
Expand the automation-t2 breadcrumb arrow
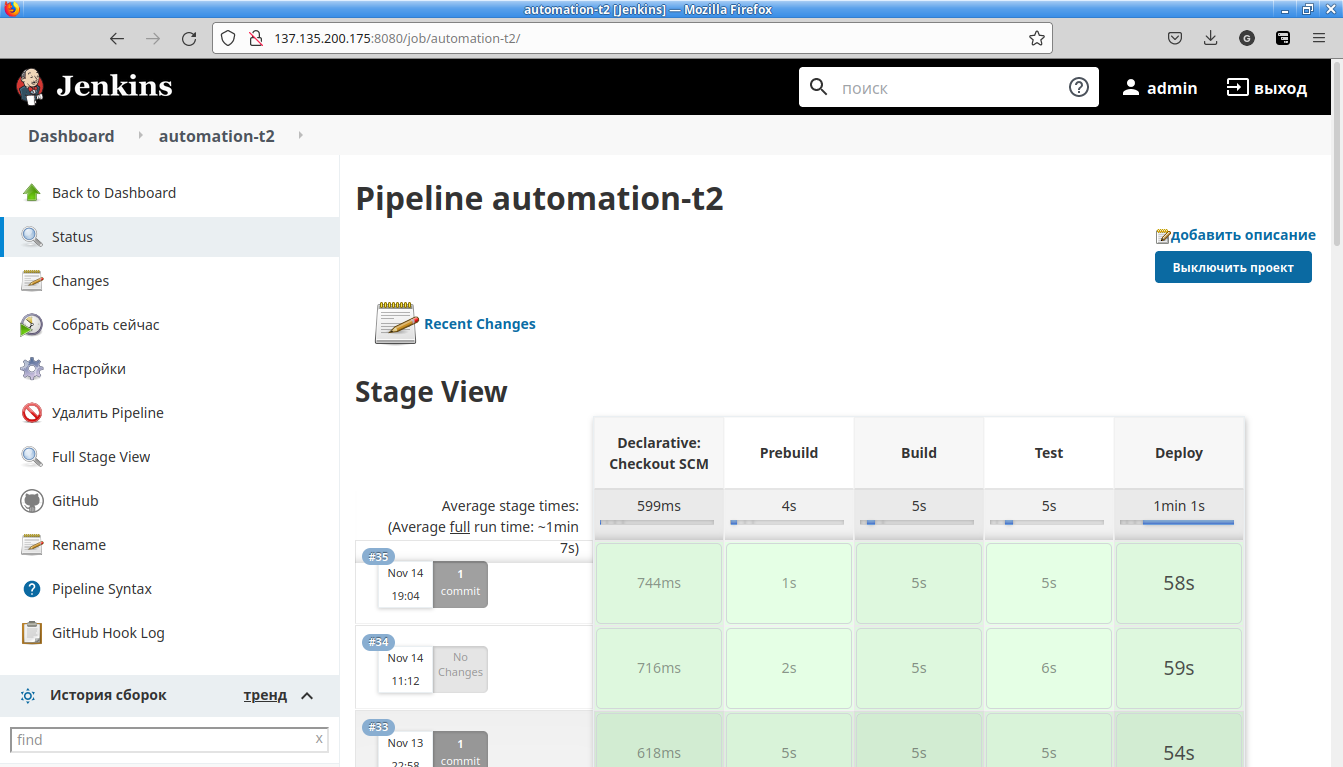coord(300,135)
